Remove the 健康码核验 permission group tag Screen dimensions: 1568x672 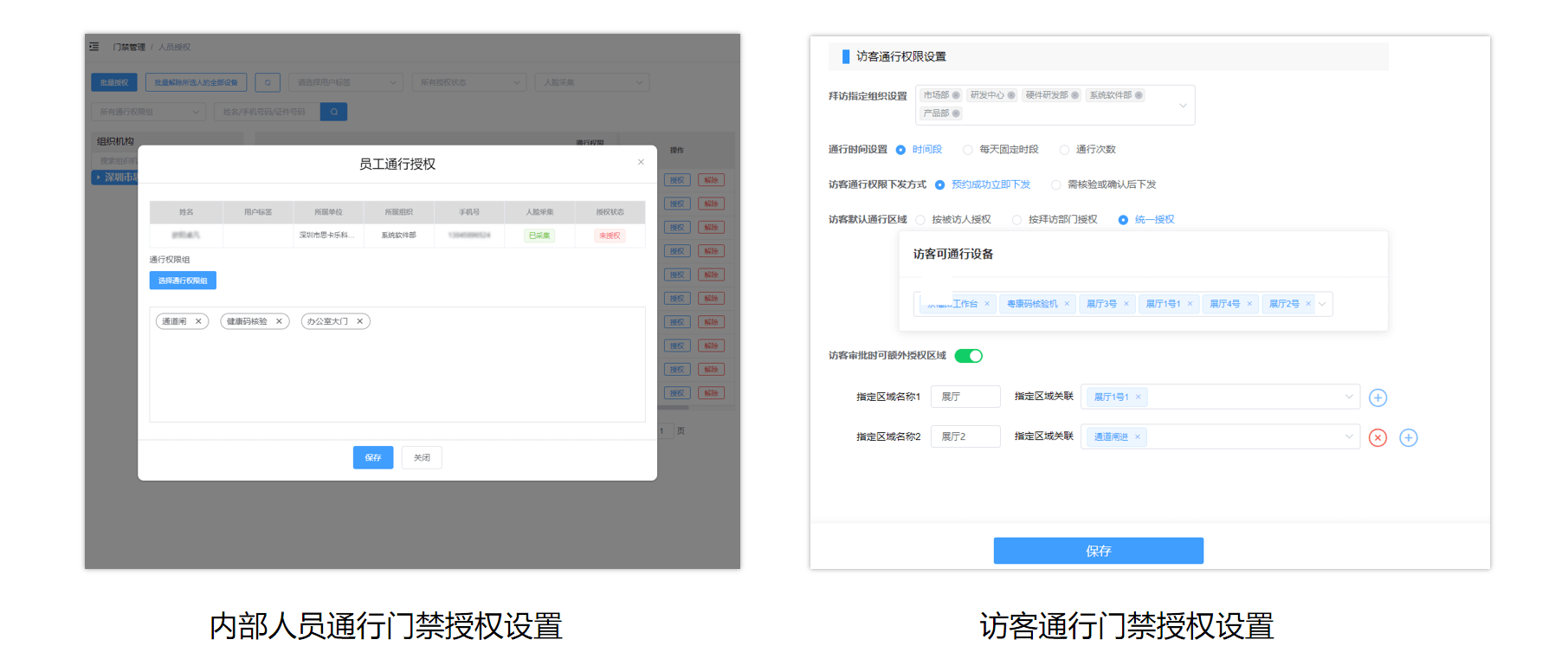pyautogui.click(x=279, y=321)
